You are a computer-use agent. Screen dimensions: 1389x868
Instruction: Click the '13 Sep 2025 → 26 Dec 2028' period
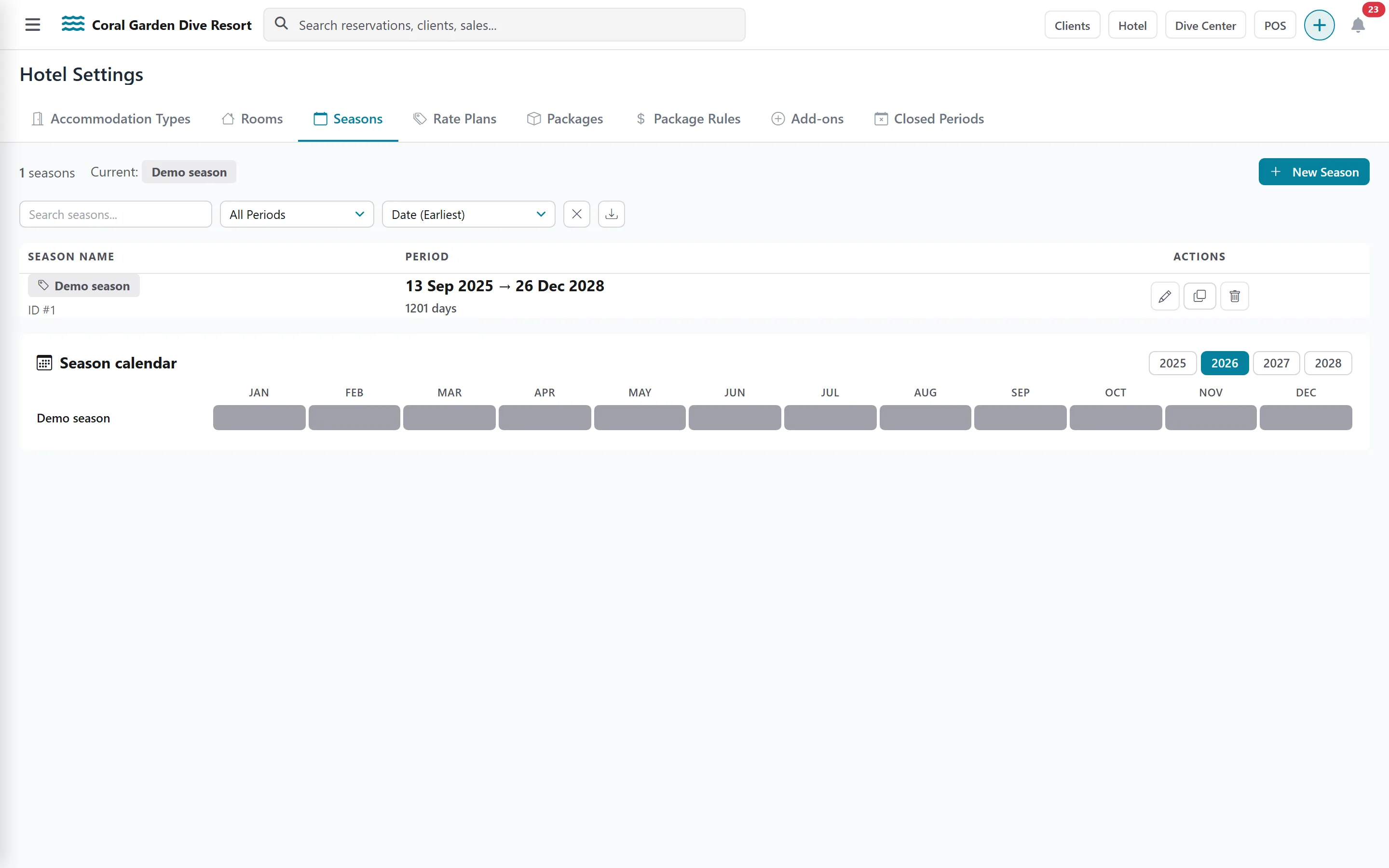tap(504, 286)
